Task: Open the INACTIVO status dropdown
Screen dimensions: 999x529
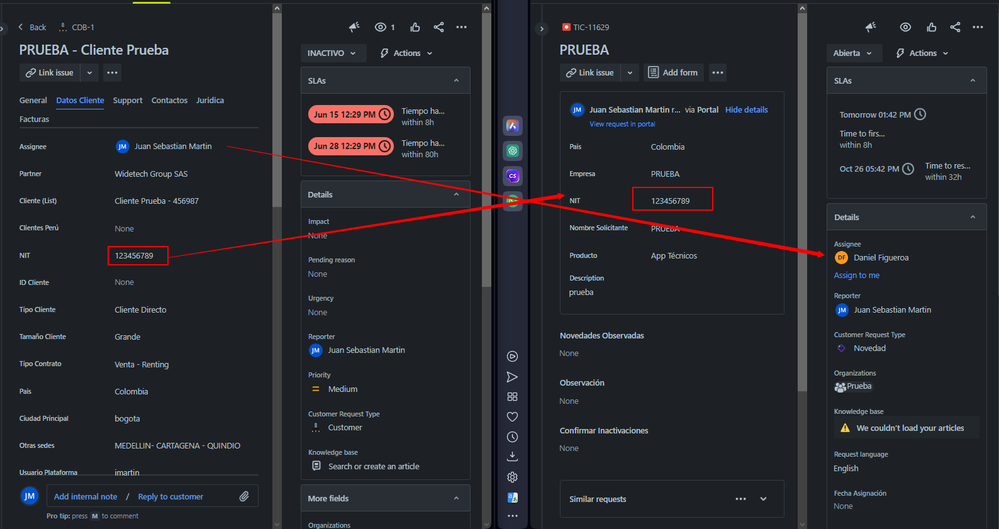Action: (x=333, y=53)
